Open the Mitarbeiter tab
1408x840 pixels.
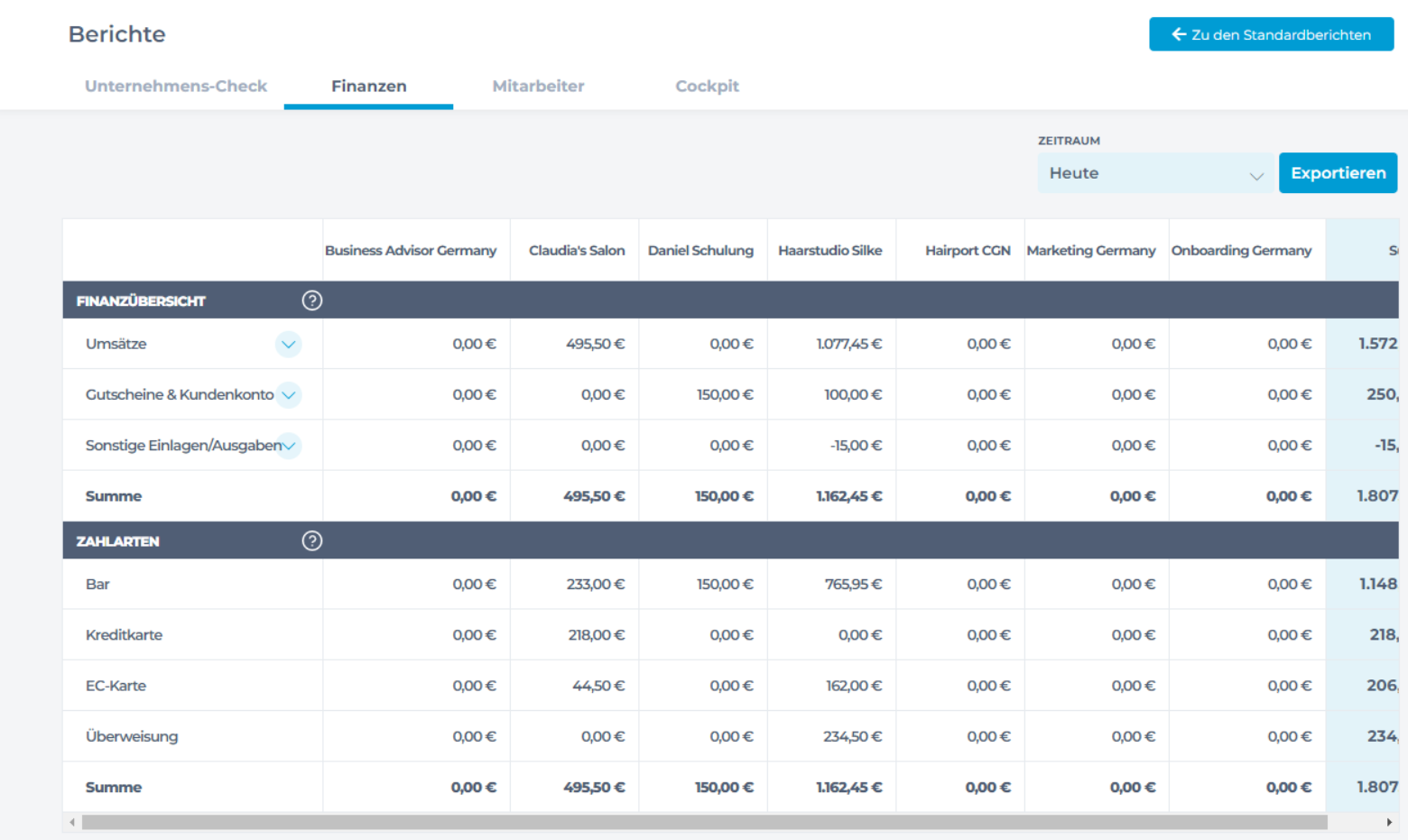538,87
